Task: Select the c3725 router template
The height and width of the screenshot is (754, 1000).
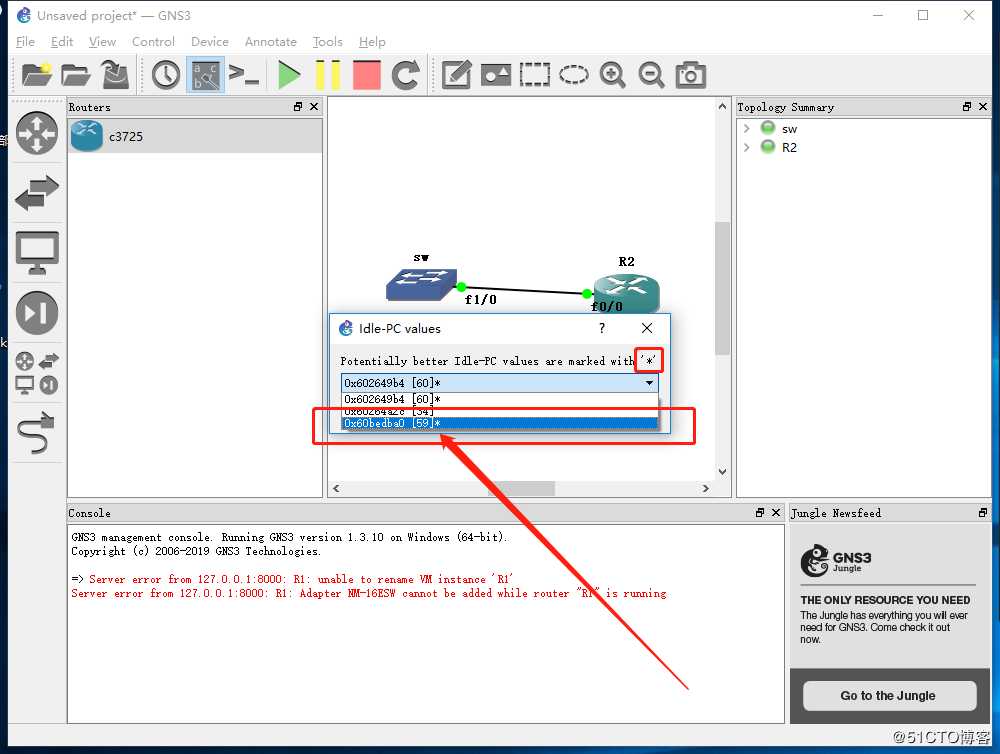Action: click(x=195, y=136)
